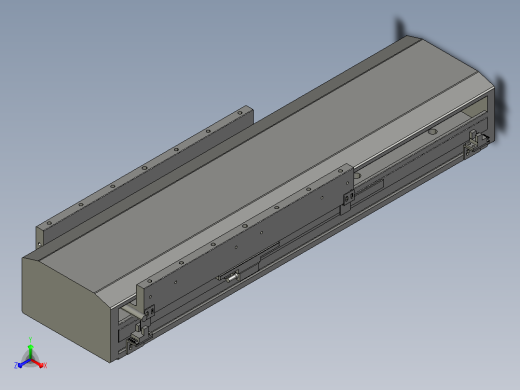This screenshot has height=390, width=520.
Task: Select the gray origin center of axis triad
Action: [x=30, y=360]
